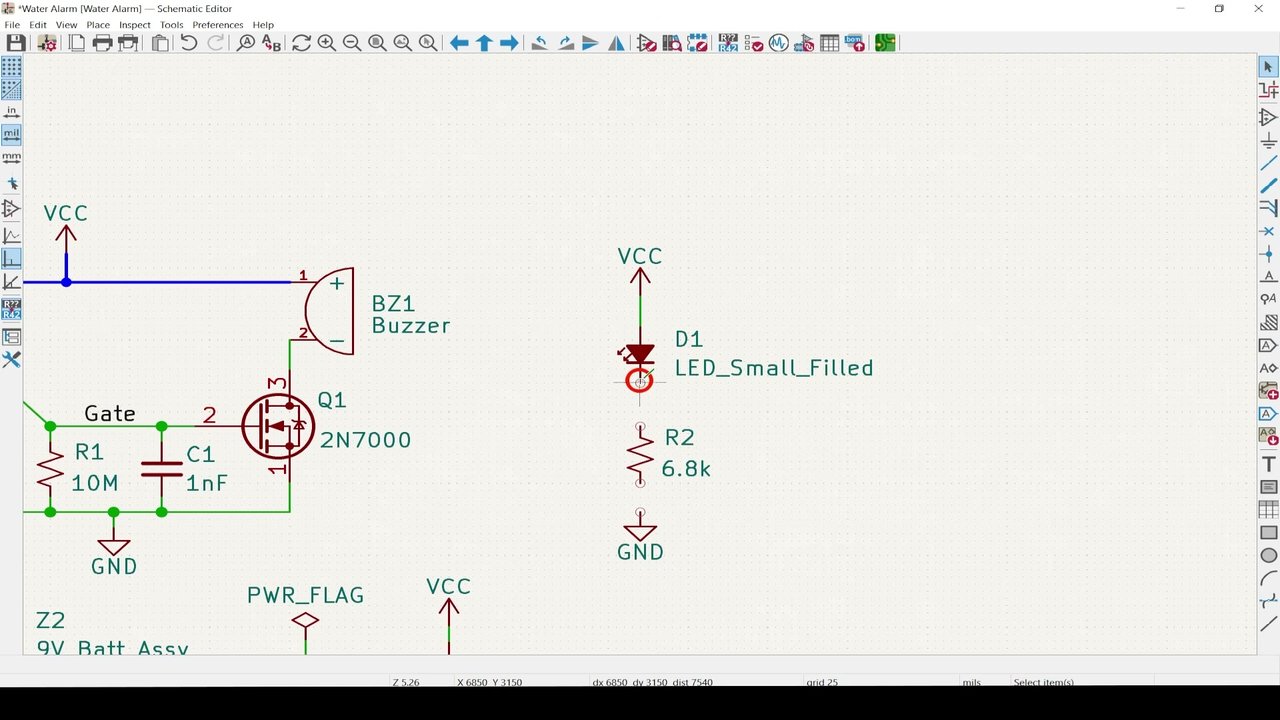
Task: Undo the last edit
Action: point(188,43)
